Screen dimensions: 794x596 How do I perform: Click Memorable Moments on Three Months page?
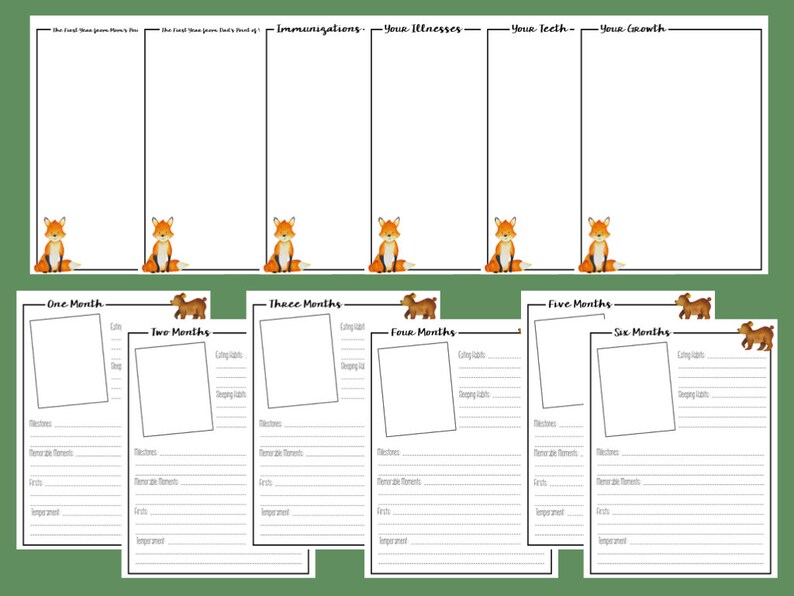(282, 453)
